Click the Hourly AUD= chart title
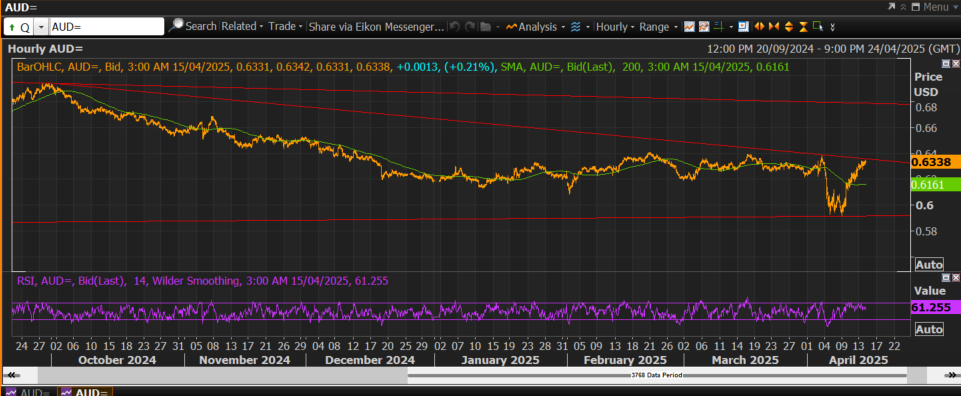The height and width of the screenshot is (396, 961). 46,48
